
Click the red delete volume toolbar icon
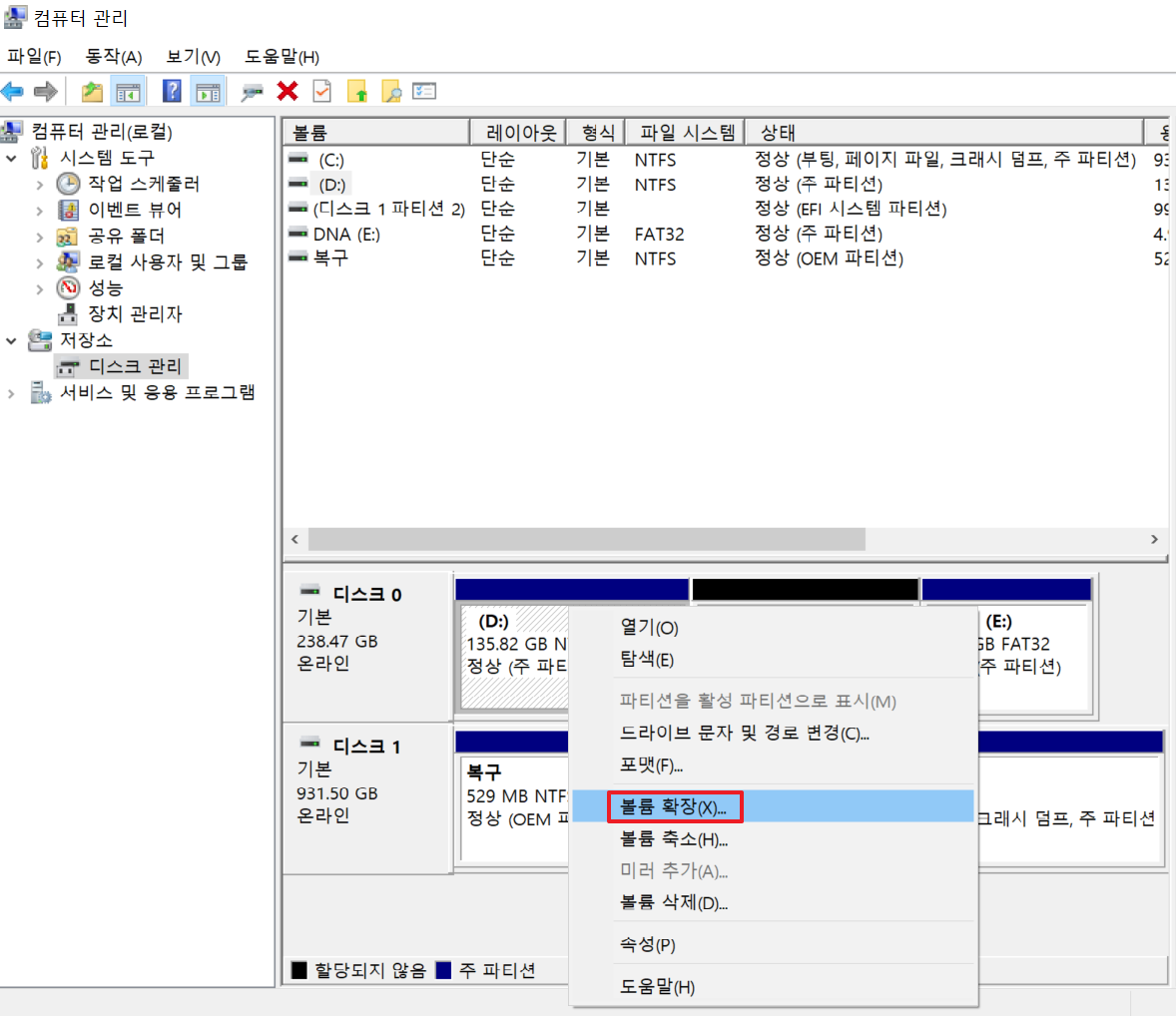tap(287, 91)
